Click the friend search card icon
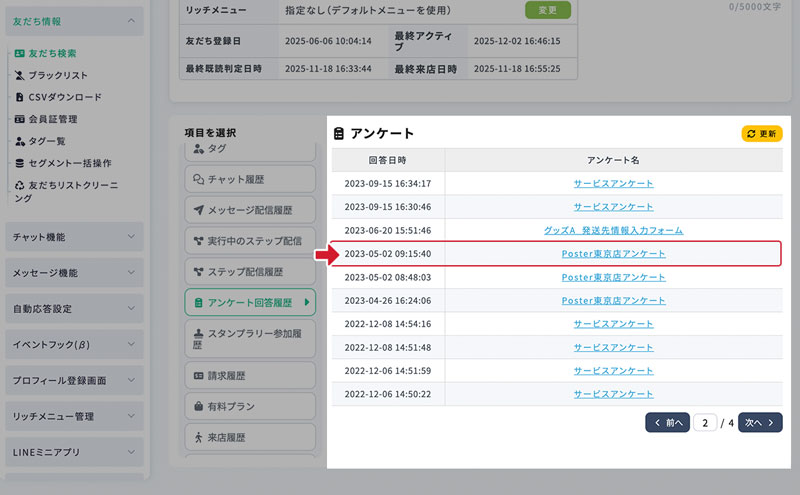The image size is (800, 495). [x=19, y=53]
